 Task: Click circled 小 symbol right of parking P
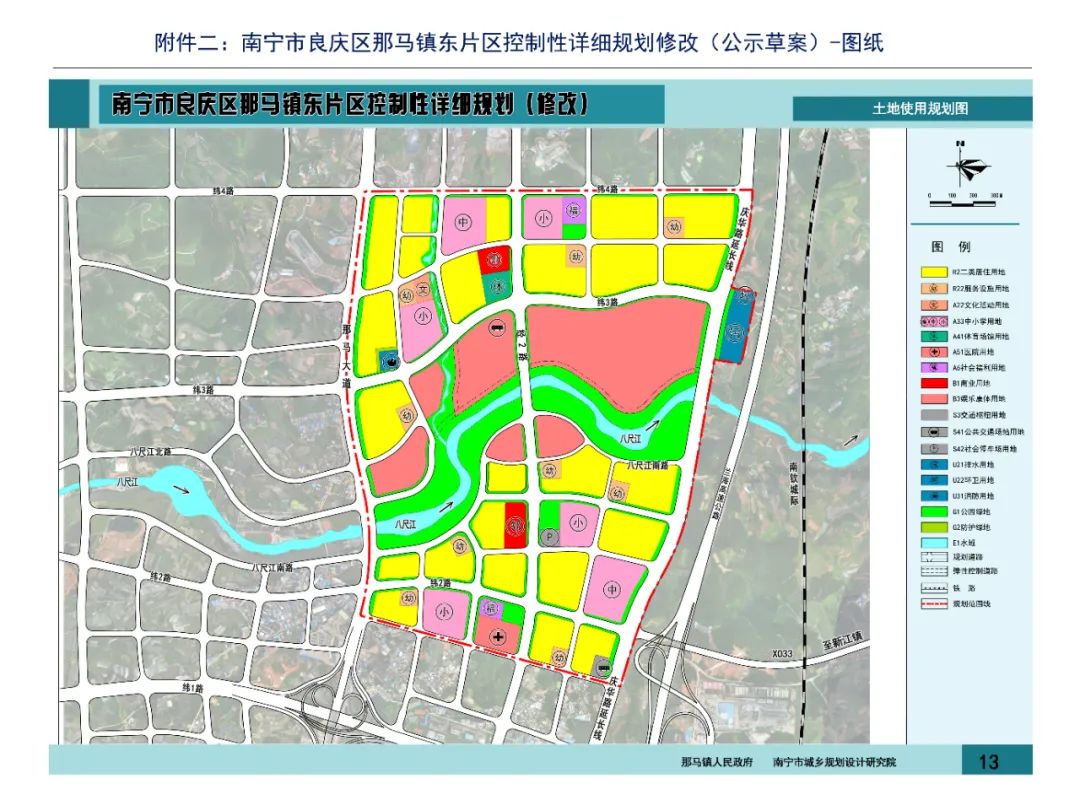[577, 523]
